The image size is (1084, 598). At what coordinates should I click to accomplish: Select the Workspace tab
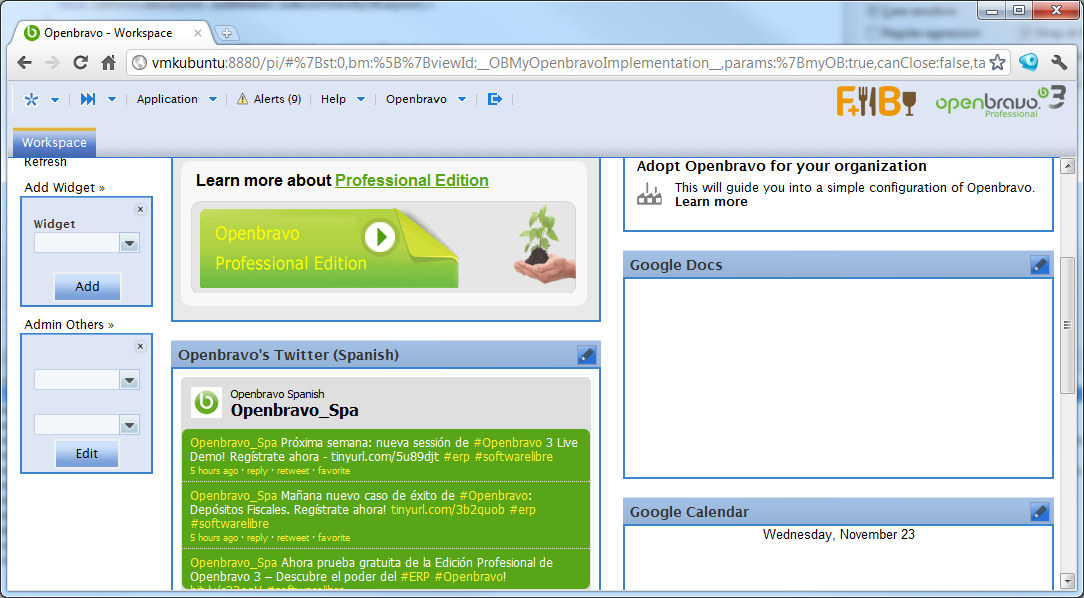[x=54, y=142]
